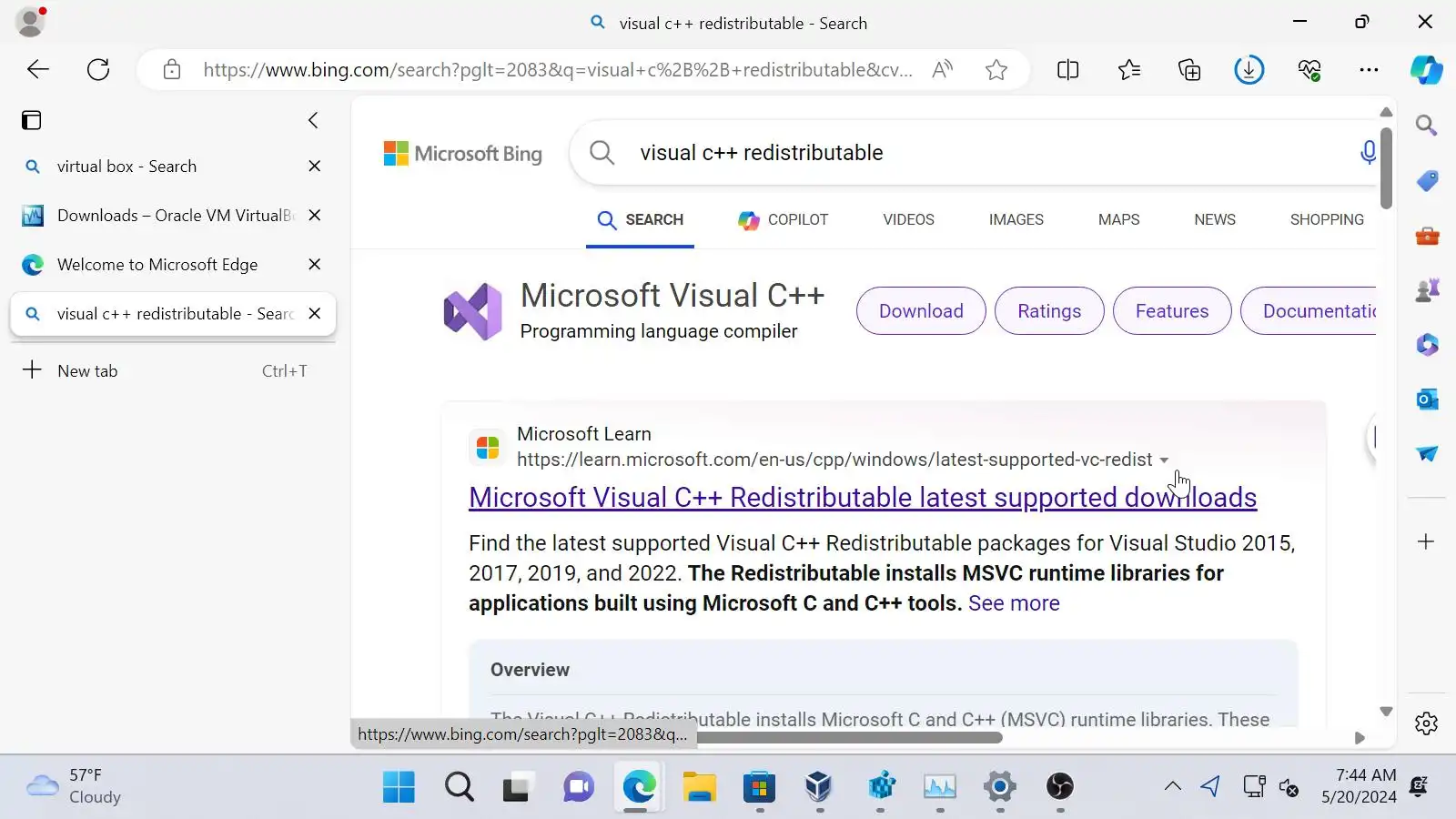Open Settings and more menu
1456x819 pixels.
(1369, 69)
